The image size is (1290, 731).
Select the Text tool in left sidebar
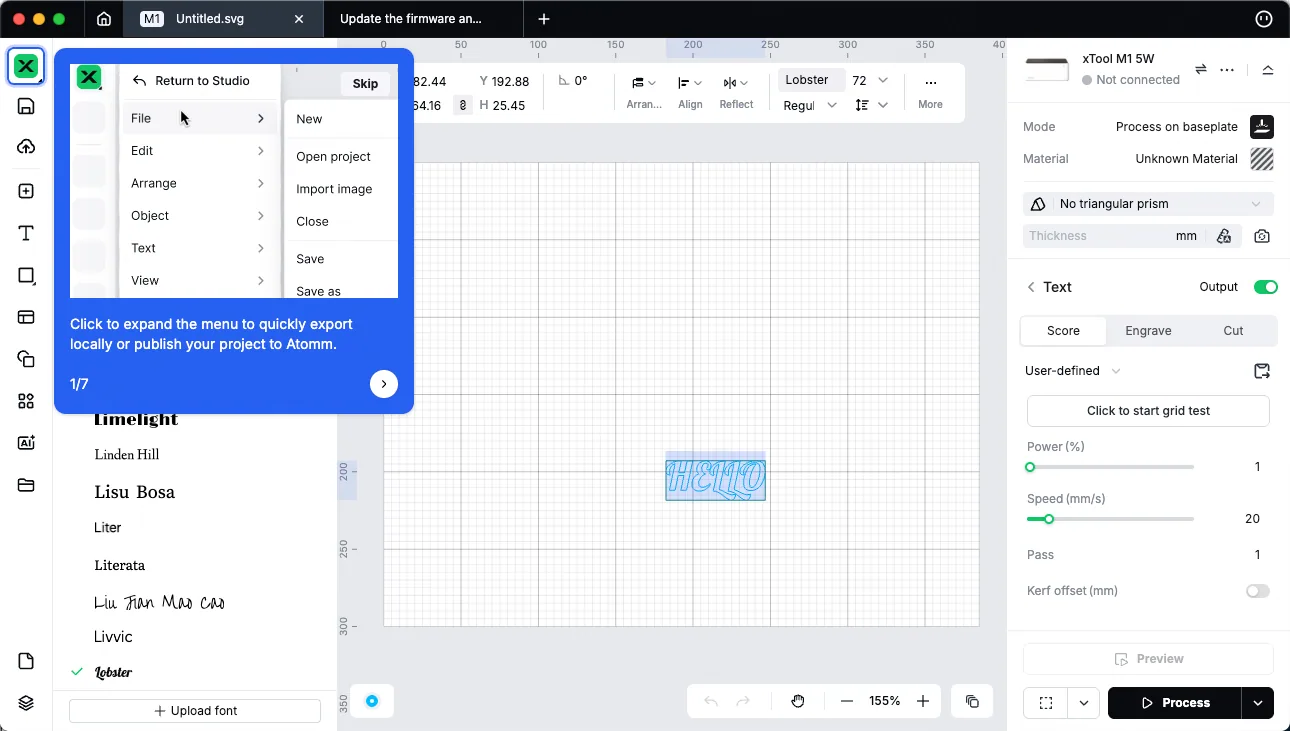coord(26,233)
